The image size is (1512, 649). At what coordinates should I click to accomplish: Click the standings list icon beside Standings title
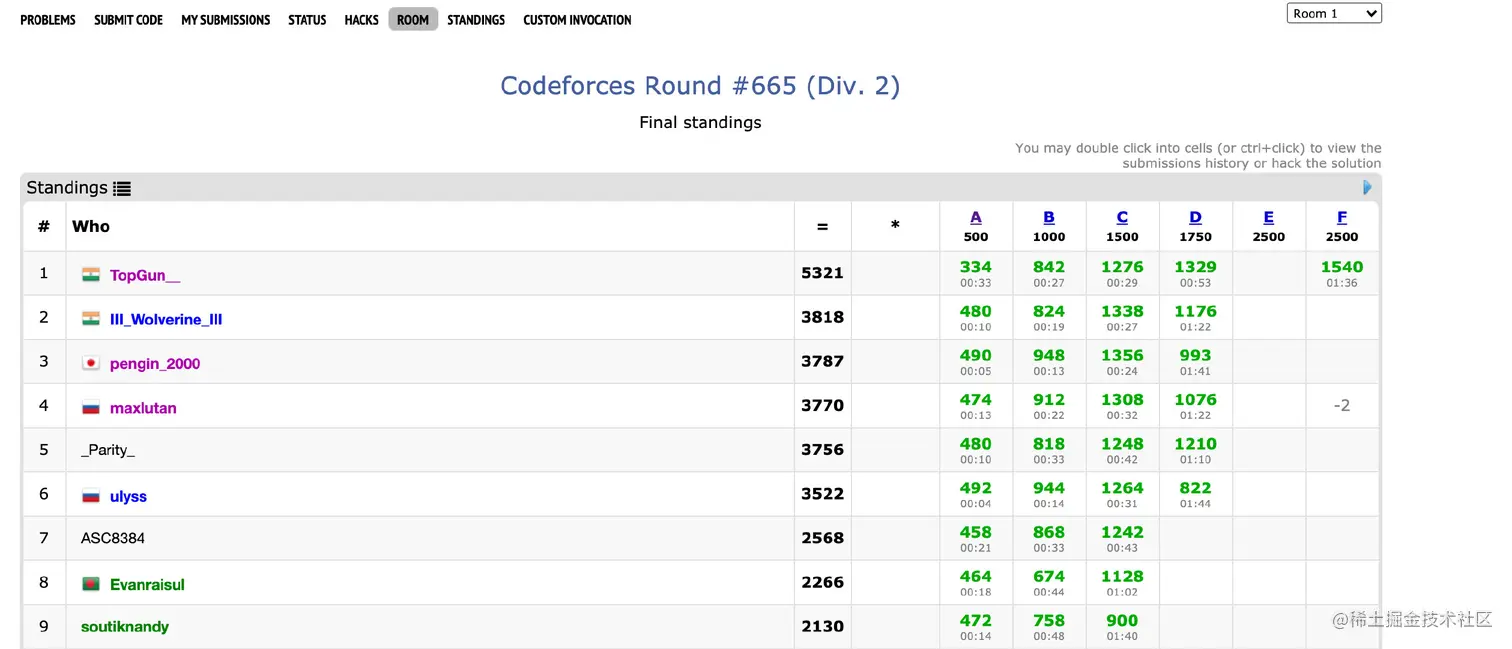click(122, 188)
